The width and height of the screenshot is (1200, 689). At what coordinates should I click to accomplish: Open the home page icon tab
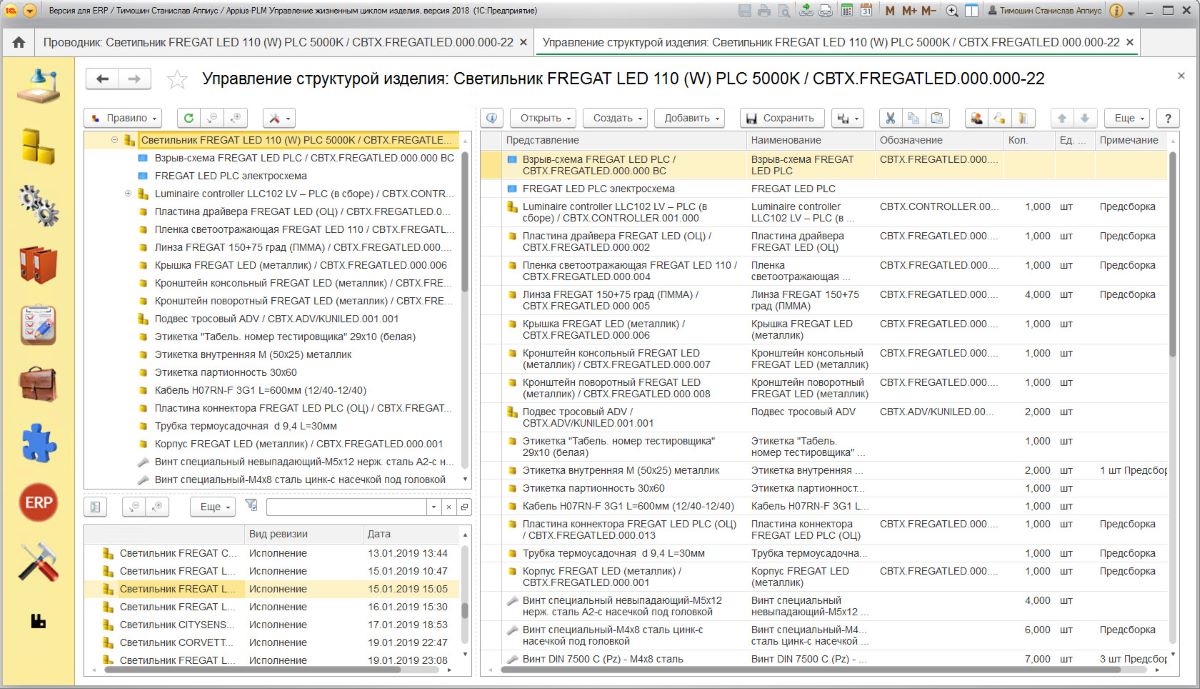pyautogui.click(x=17, y=43)
